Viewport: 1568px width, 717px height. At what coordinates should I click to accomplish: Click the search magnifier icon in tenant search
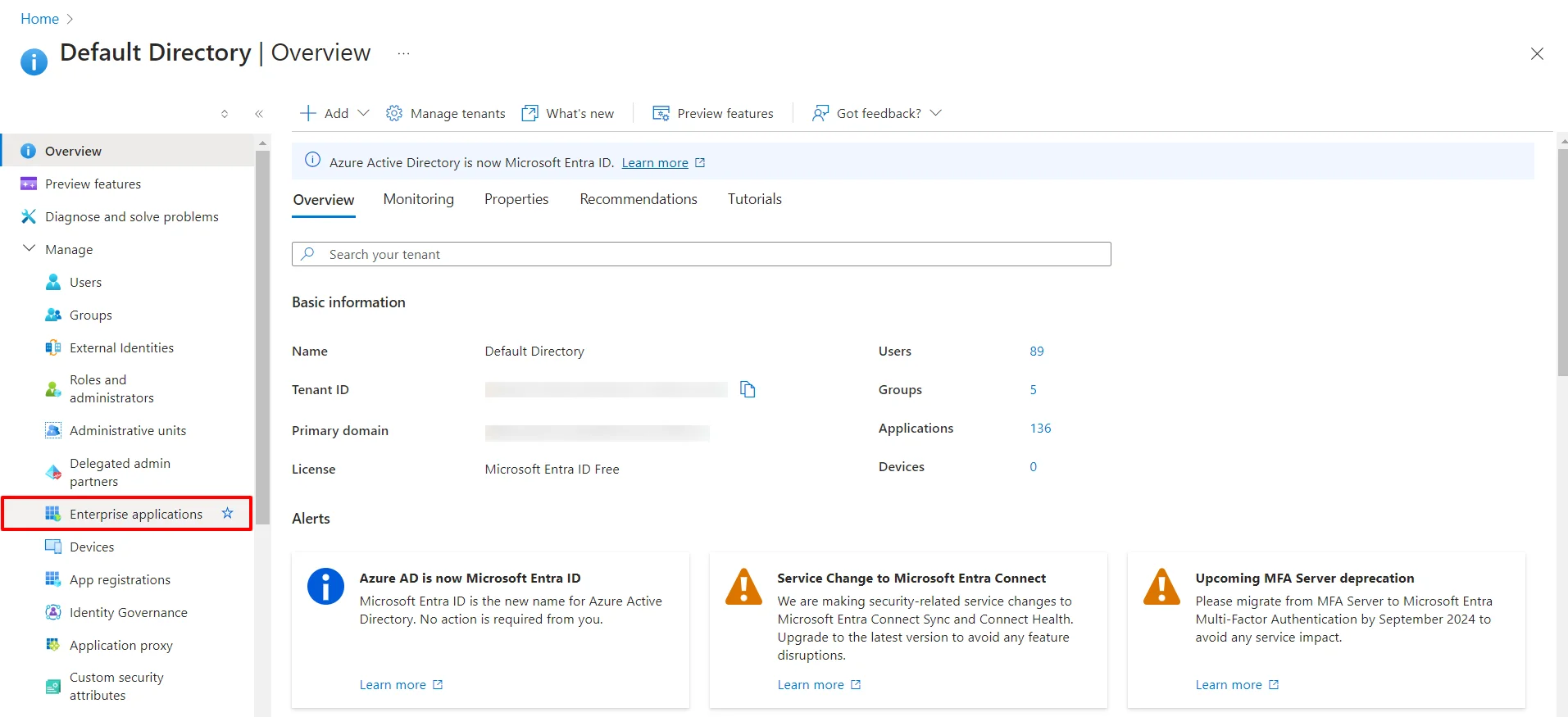(308, 254)
